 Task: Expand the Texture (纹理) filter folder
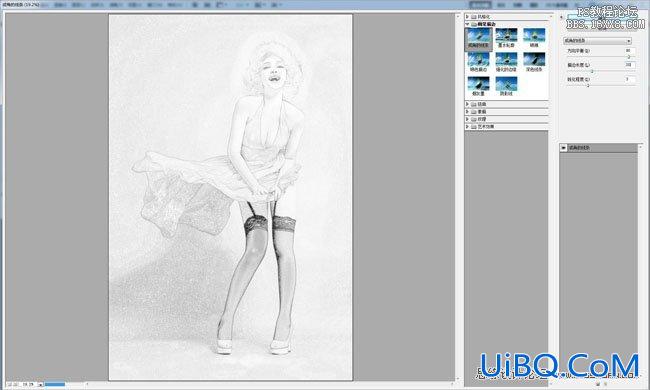coord(468,119)
